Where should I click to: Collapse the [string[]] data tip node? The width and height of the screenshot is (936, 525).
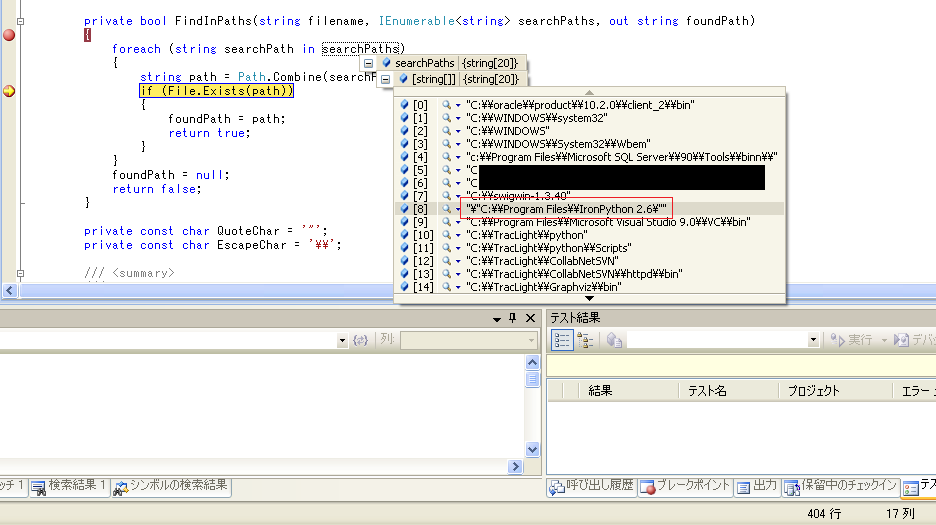[385, 79]
